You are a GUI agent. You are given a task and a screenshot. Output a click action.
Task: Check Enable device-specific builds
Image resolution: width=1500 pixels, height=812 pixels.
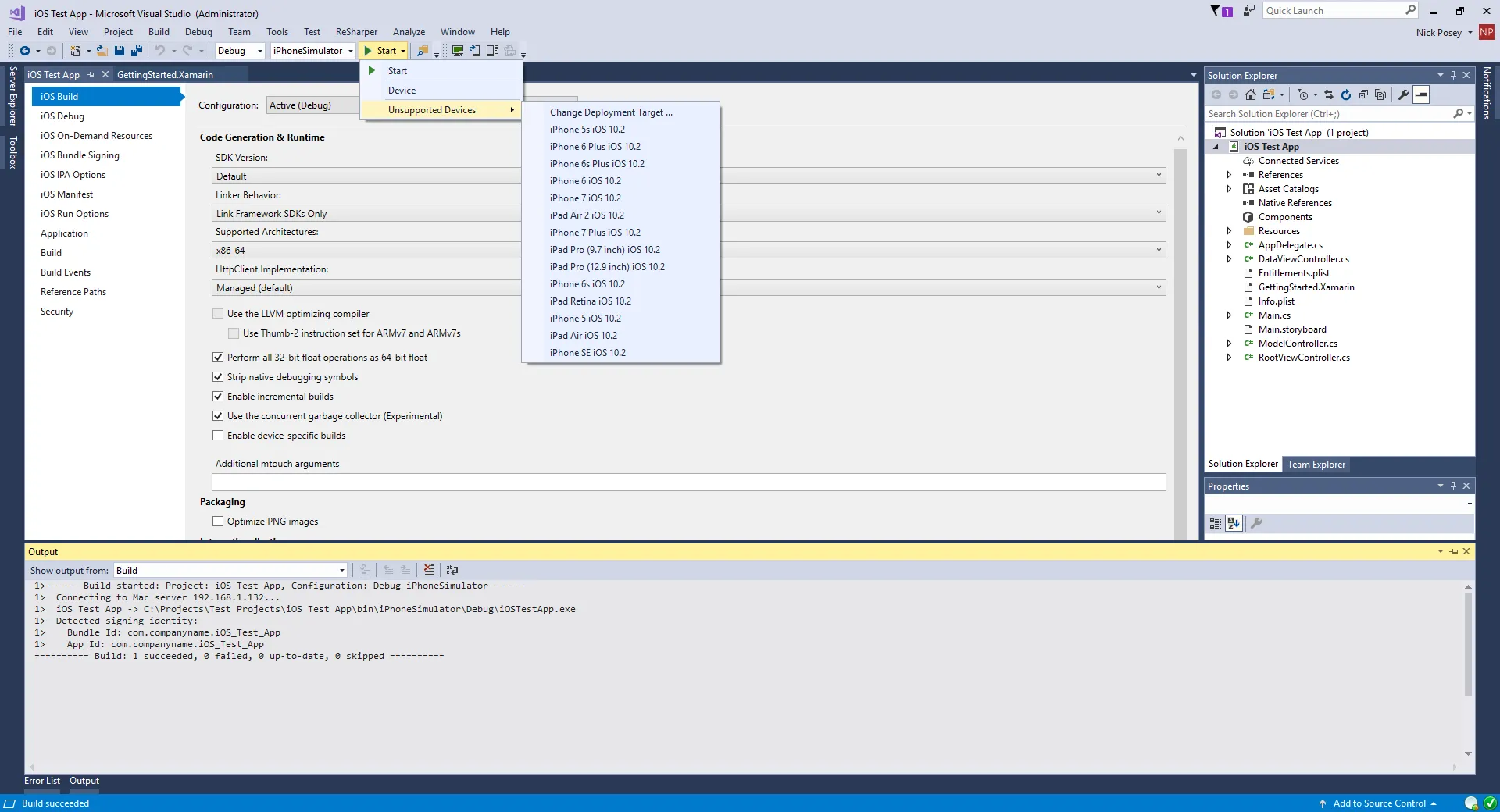[x=218, y=436]
